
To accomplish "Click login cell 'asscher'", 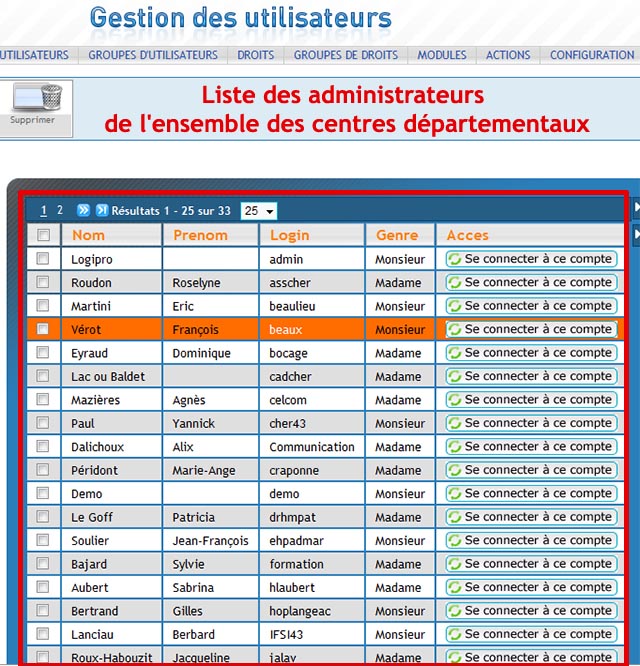I will tap(290, 283).
